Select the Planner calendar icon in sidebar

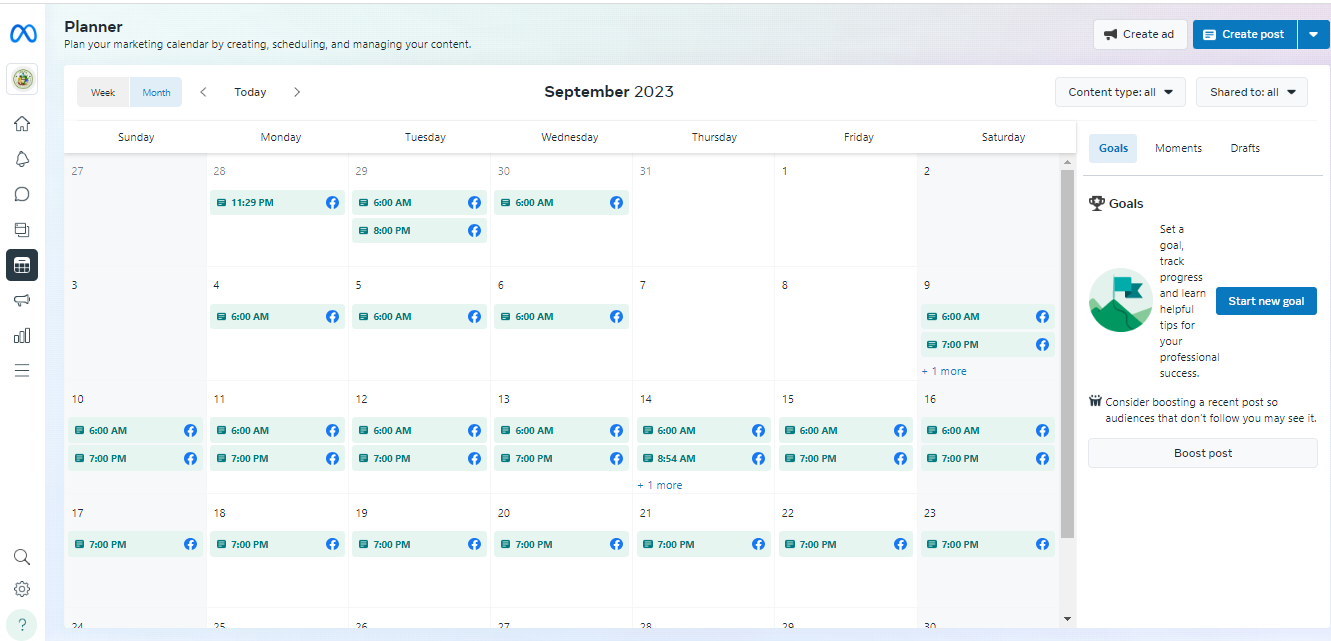point(22,265)
